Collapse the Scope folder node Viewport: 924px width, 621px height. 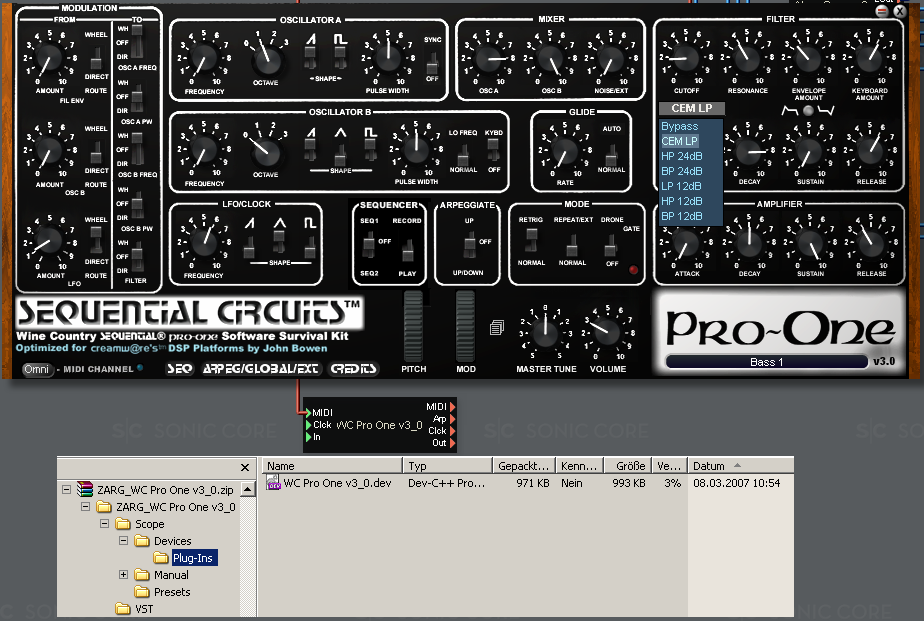tap(104, 524)
